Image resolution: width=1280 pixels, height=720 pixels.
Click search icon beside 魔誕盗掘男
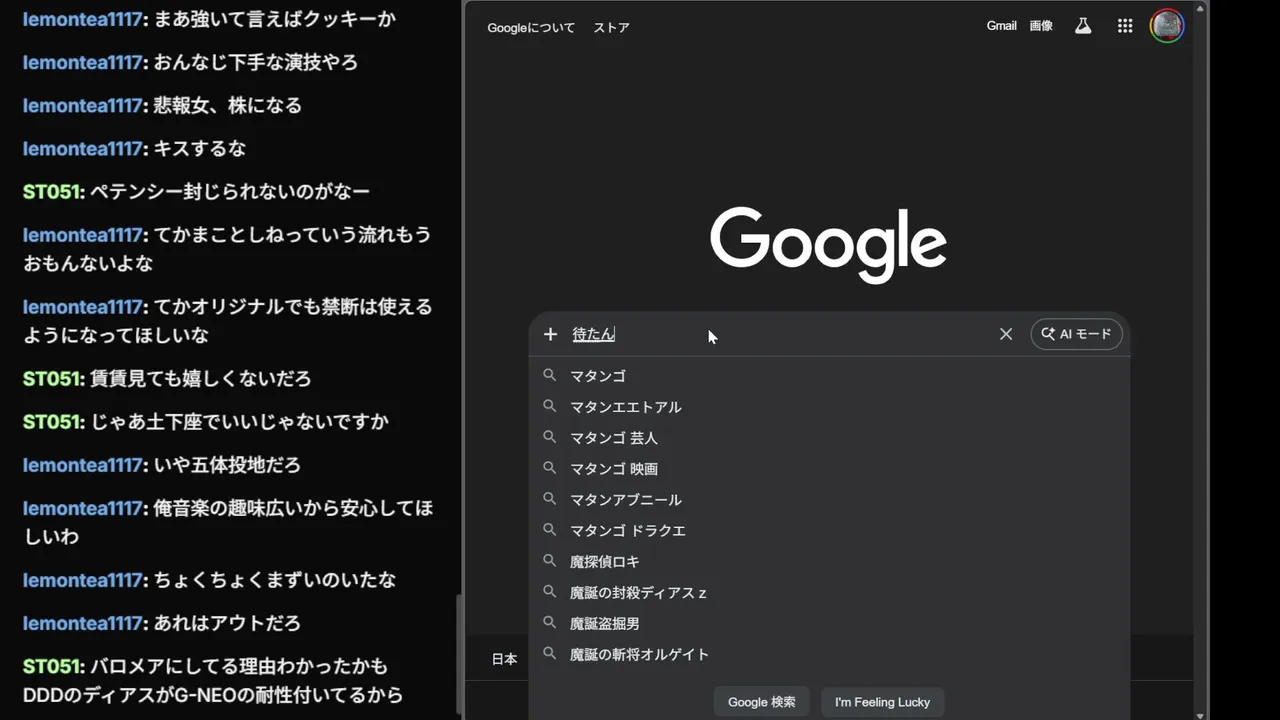[x=549, y=623]
